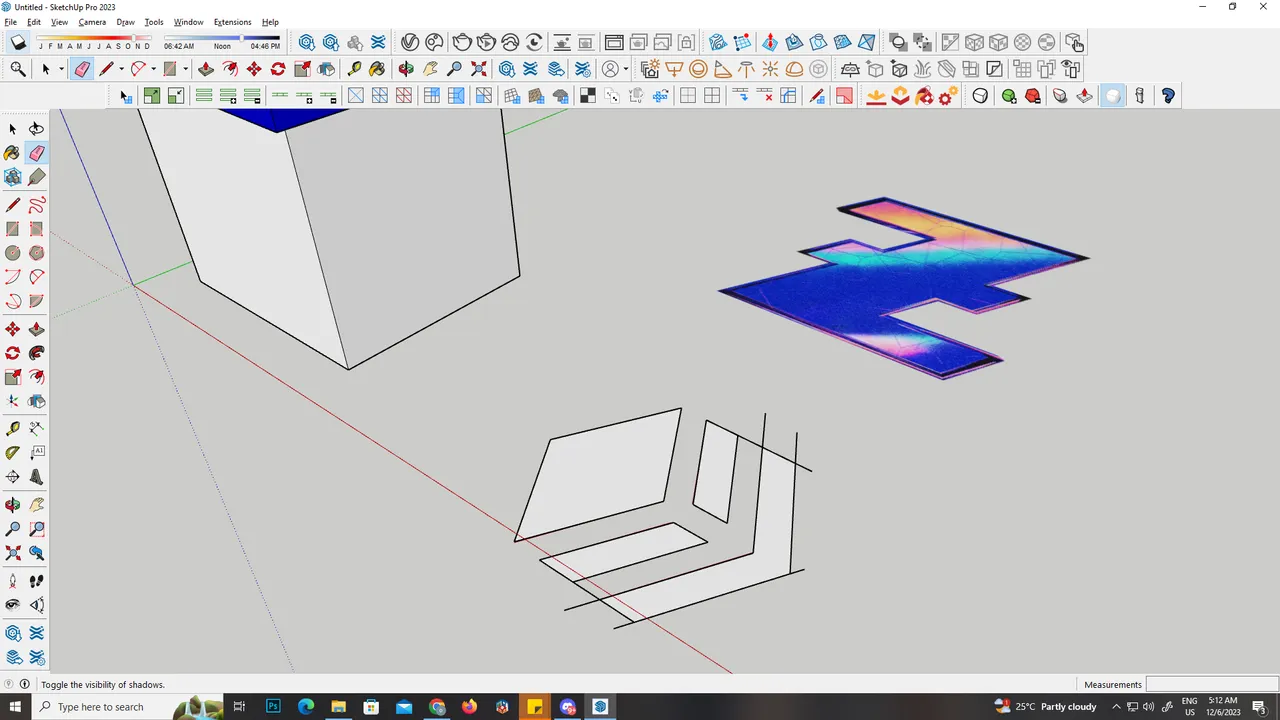Image resolution: width=1280 pixels, height=720 pixels.
Task: Pick the Select arrow tool in the left toolbar
Action: click(x=13, y=129)
